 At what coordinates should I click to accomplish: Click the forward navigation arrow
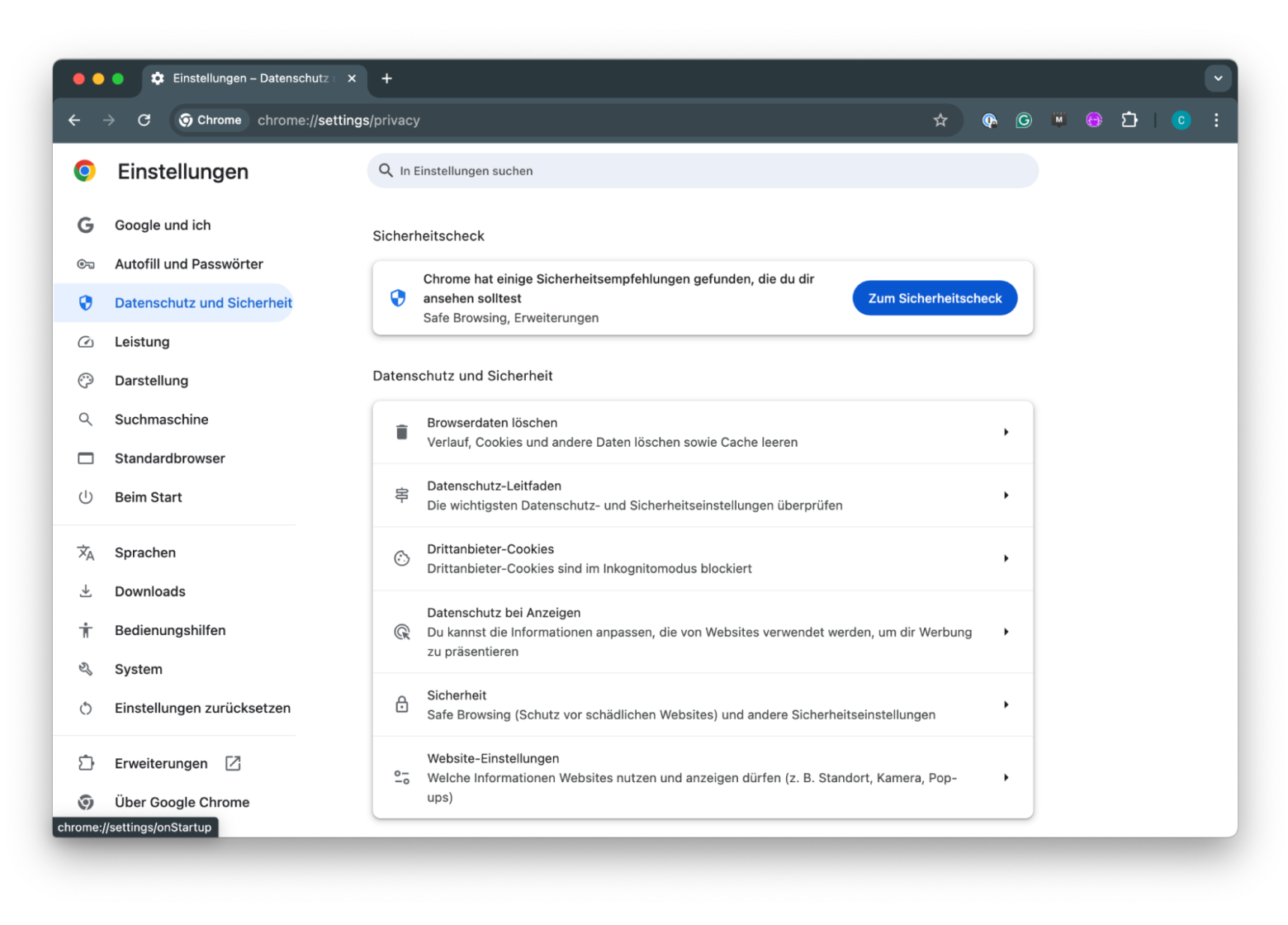[x=109, y=121]
